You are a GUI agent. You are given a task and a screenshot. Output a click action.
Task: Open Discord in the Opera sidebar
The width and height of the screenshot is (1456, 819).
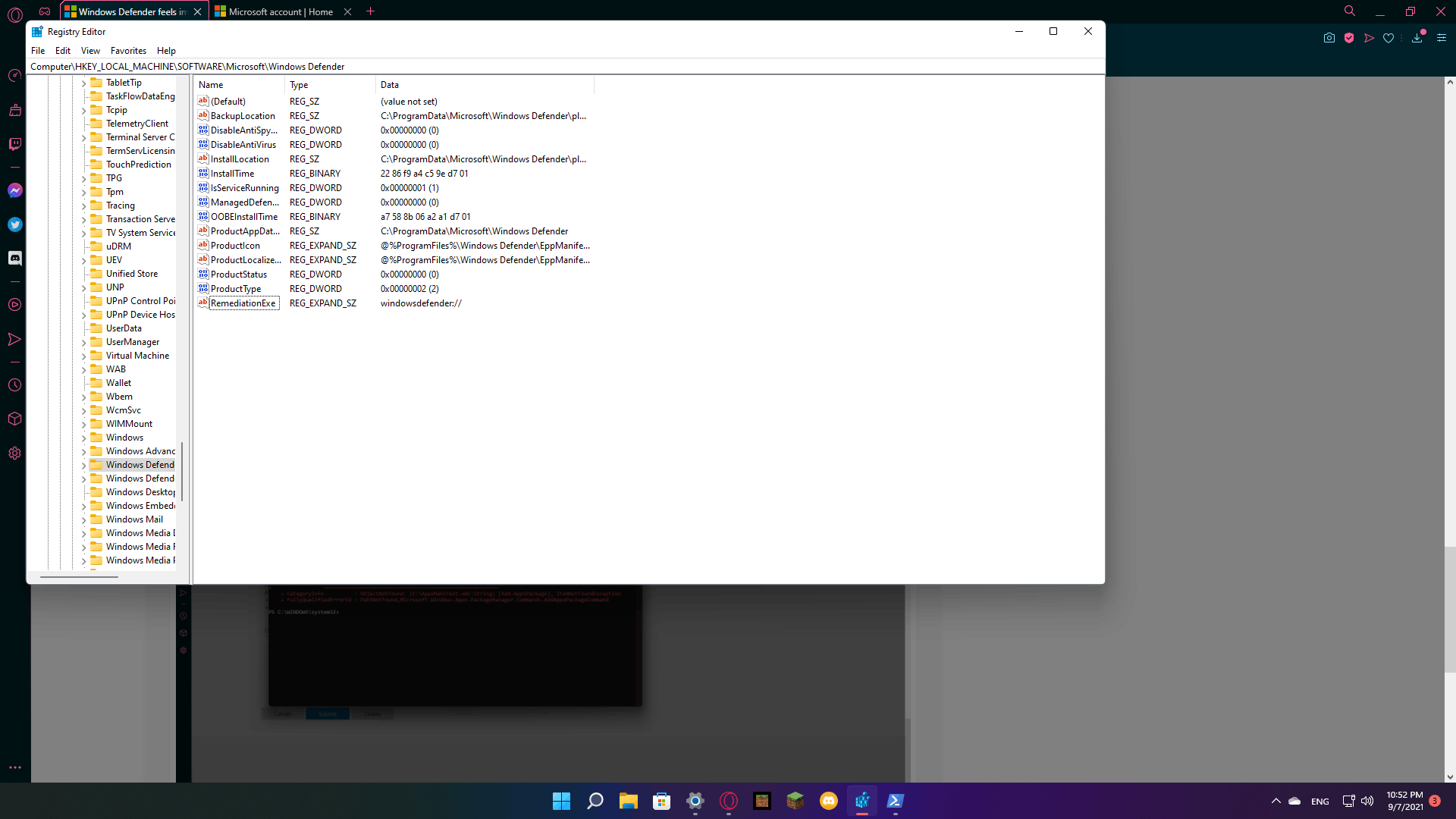[14, 259]
